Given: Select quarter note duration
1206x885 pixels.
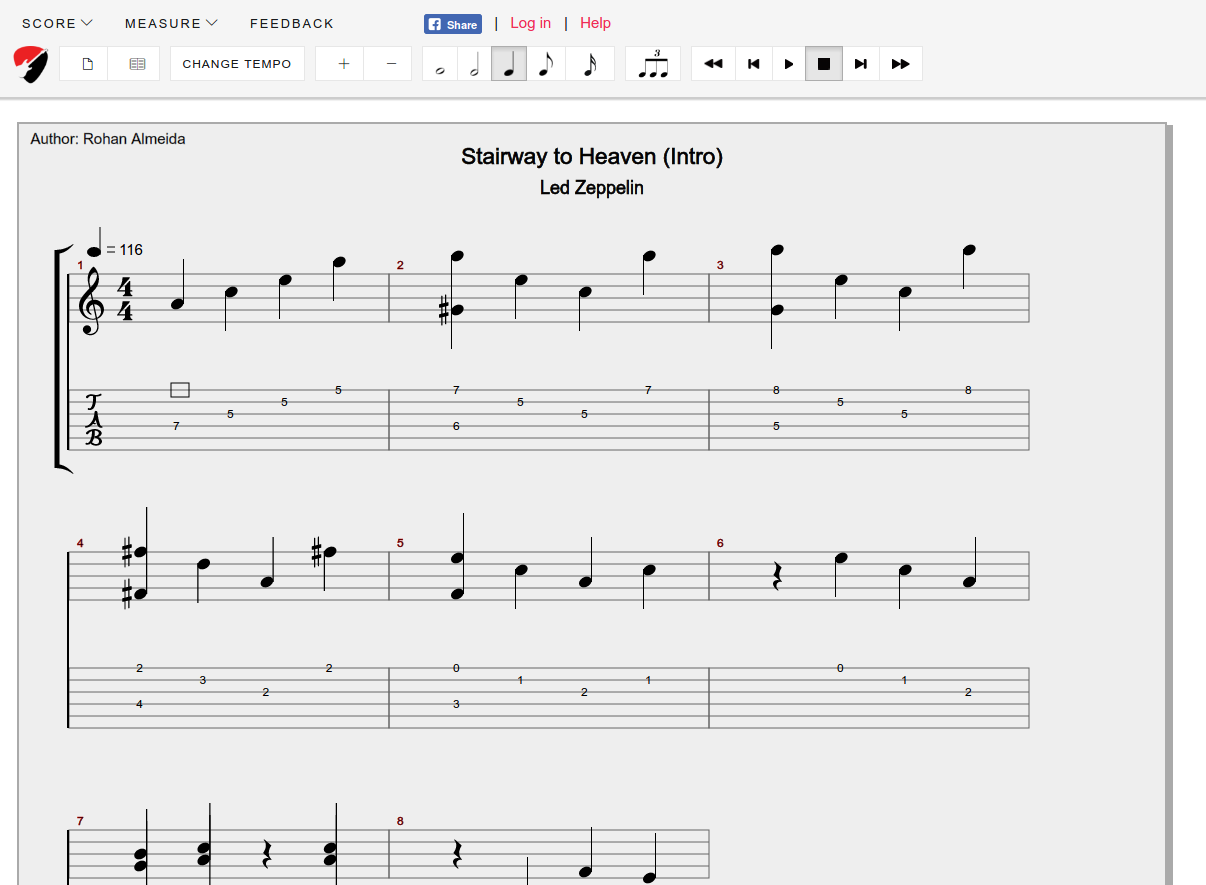Looking at the screenshot, I should click(x=509, y=64).
